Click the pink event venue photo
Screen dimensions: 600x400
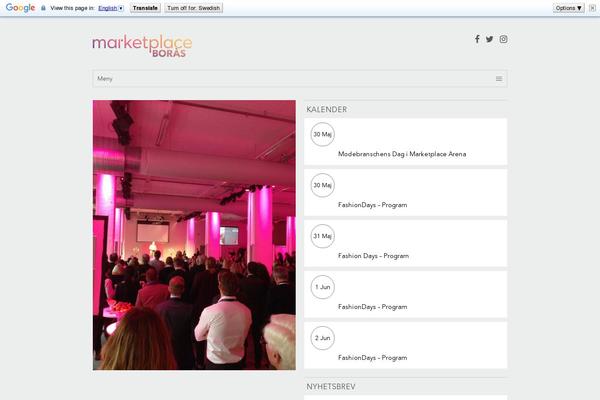pos(194,235)
